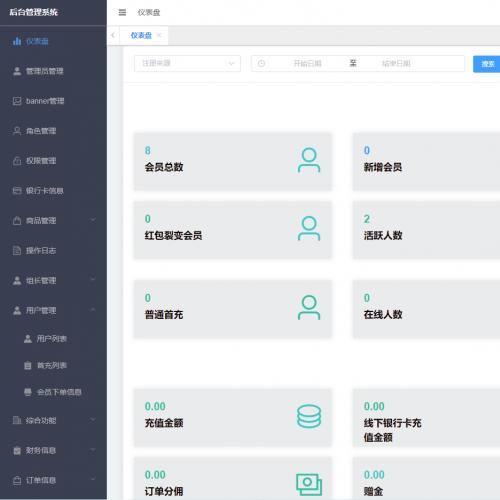Viewport: 500px width, 500px height.
Task: Expand the 财务信息 submenu
Action: [53, 451]
